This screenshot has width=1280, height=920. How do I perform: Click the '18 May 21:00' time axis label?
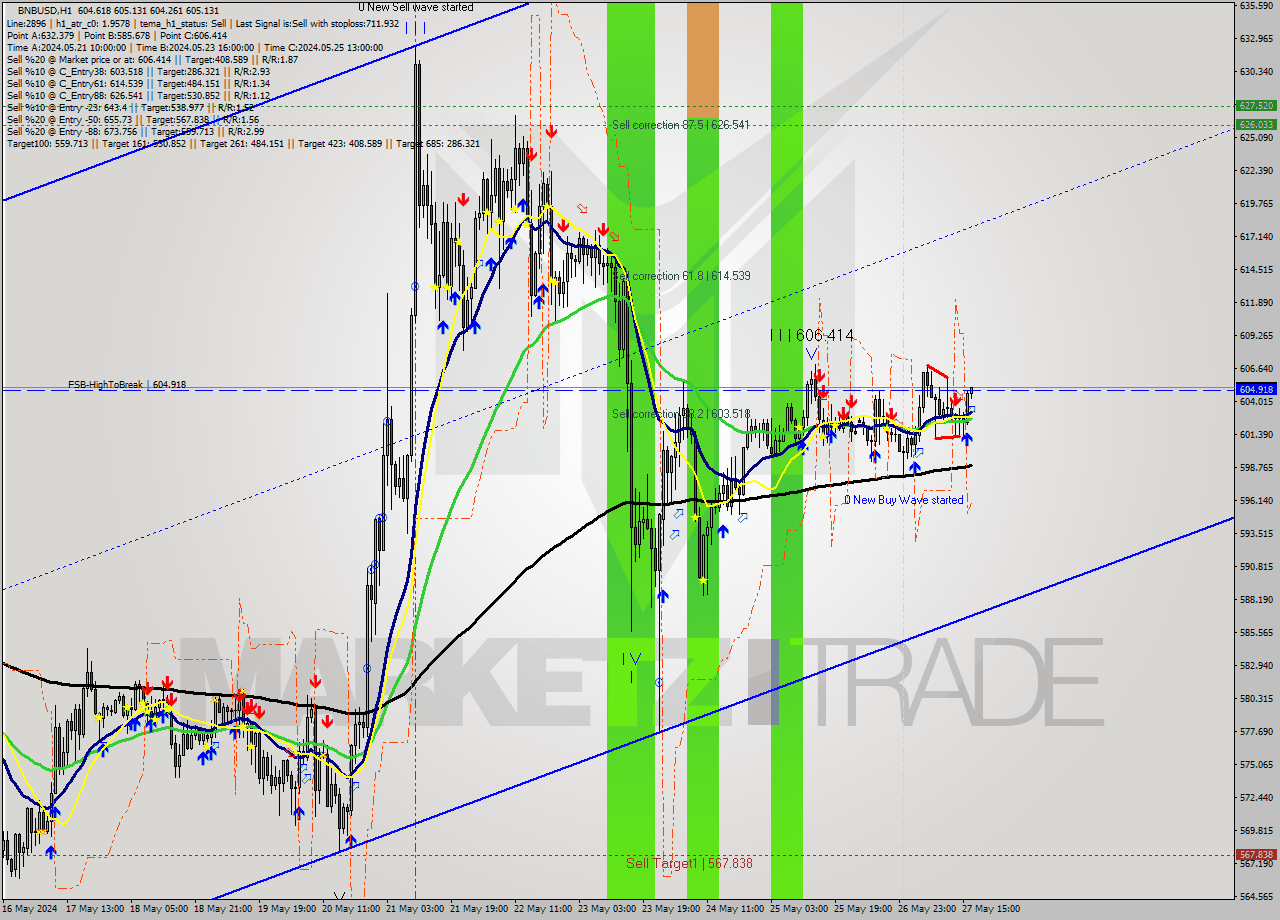pyautogui.click(x=224, y=909)
